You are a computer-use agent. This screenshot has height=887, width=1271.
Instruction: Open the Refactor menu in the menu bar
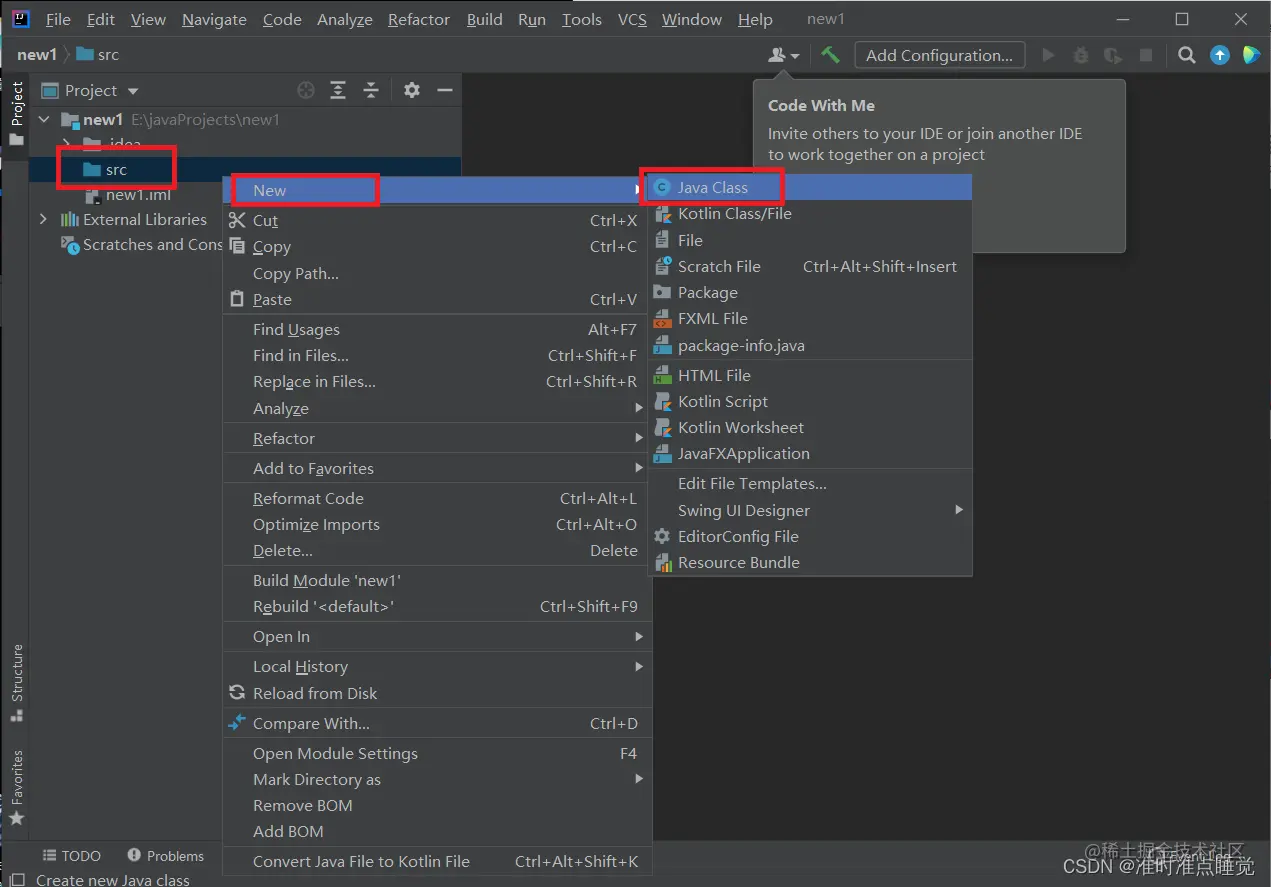tap(418, 19)
